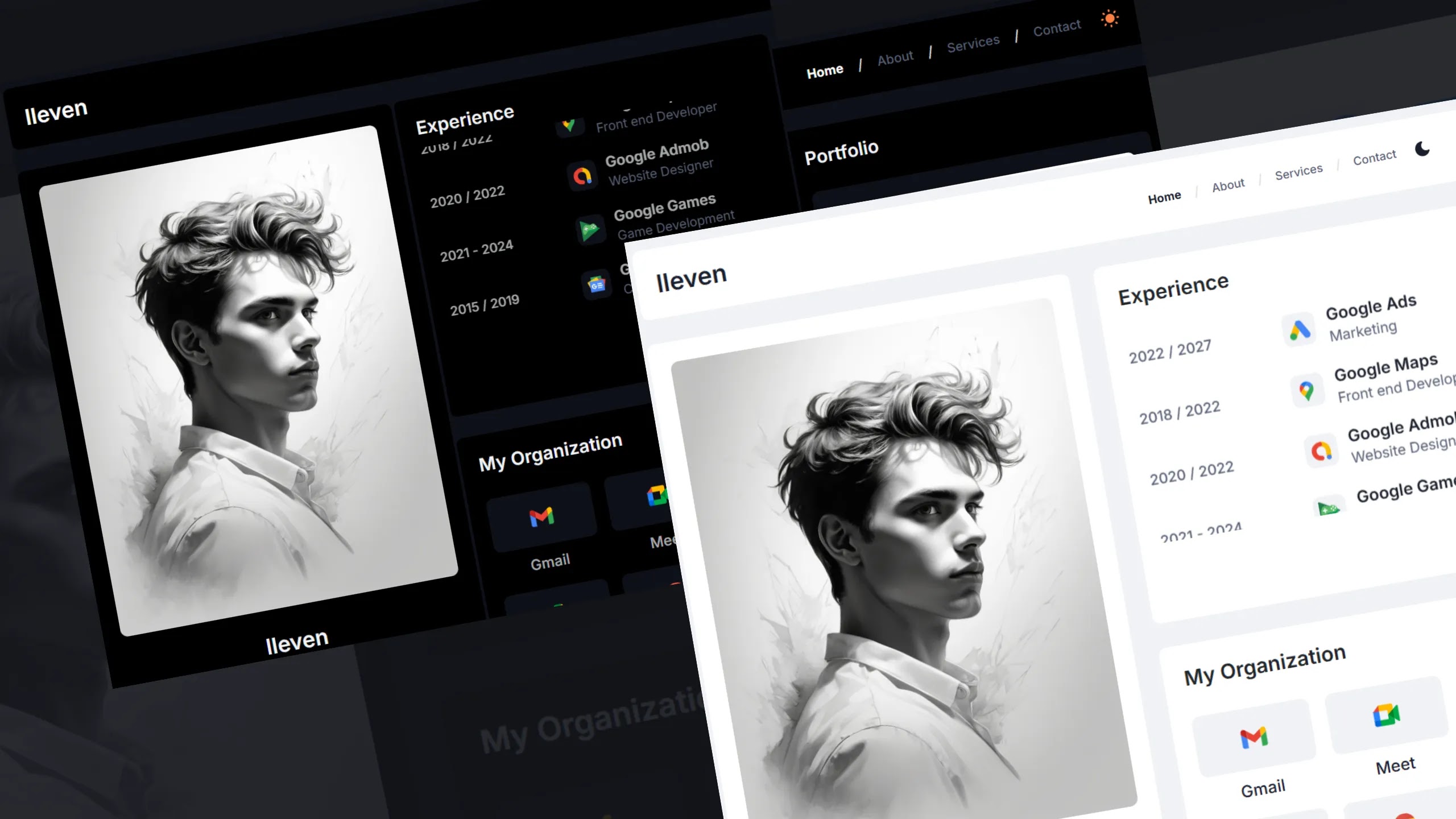This screenshot has width=1456, height=819.
Task: Click the Google Admob icon in the light page
Action: point(1321,451)
